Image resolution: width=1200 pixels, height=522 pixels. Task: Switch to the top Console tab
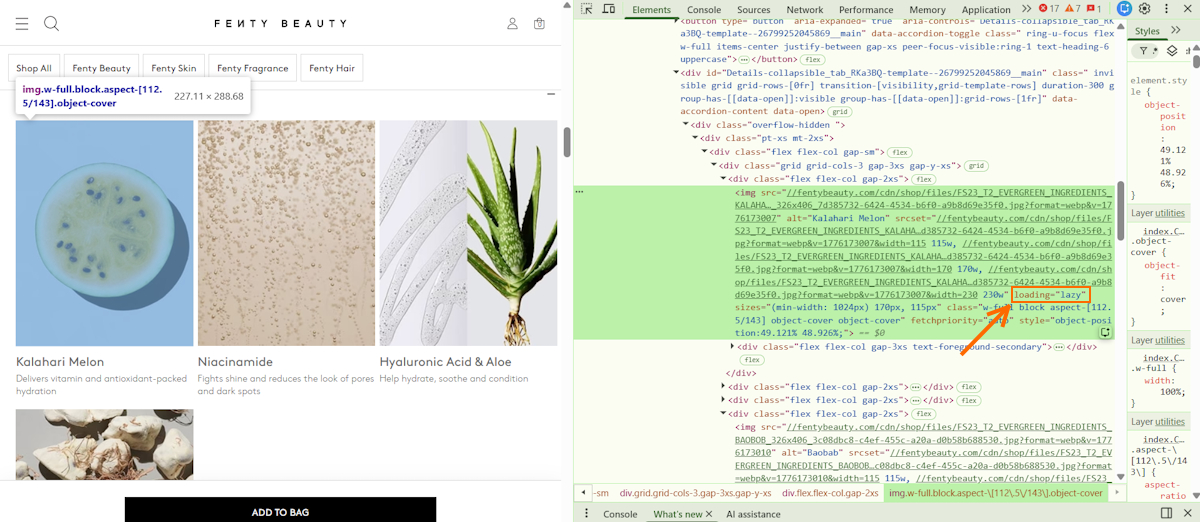[x=704, y=10]
